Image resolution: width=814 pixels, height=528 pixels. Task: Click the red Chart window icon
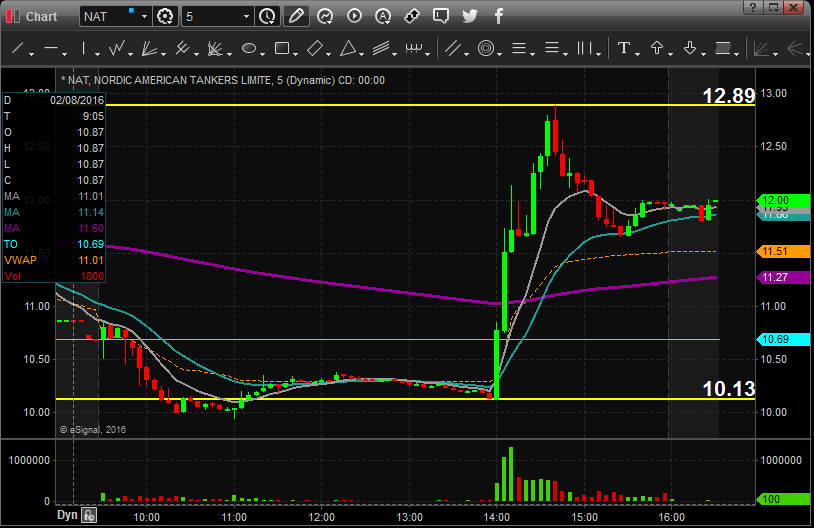[x=13, y=17]
